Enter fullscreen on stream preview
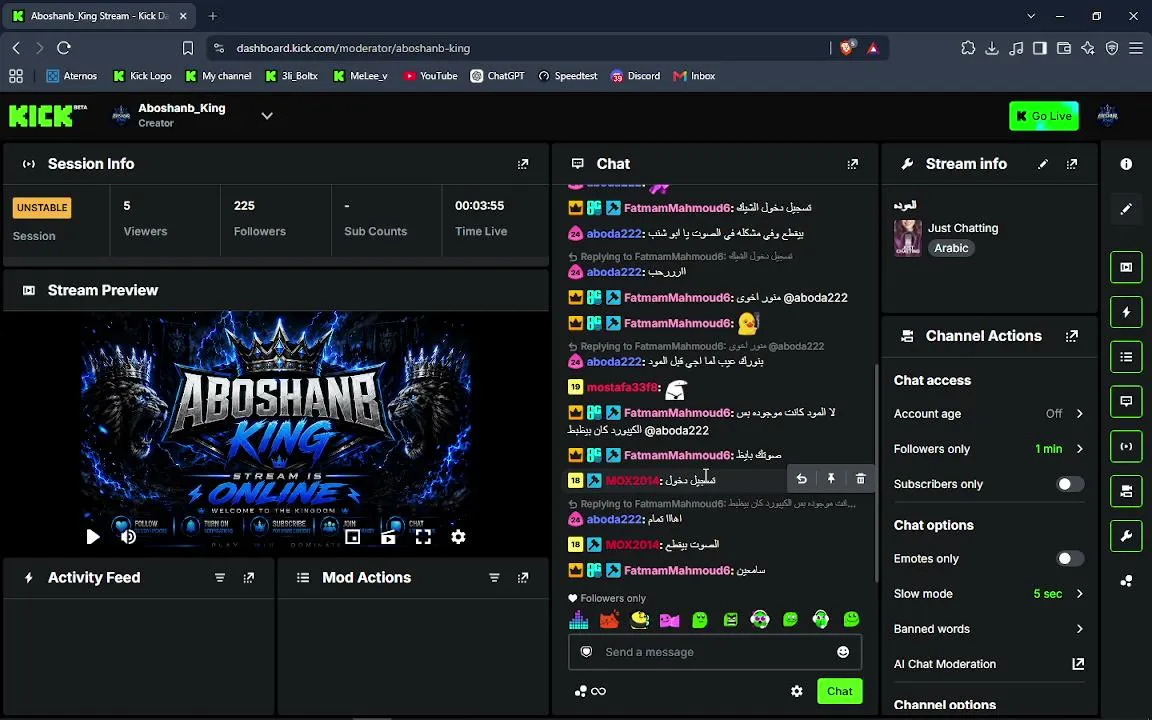Screen dimensions: 1152x720 coord(423,537)
